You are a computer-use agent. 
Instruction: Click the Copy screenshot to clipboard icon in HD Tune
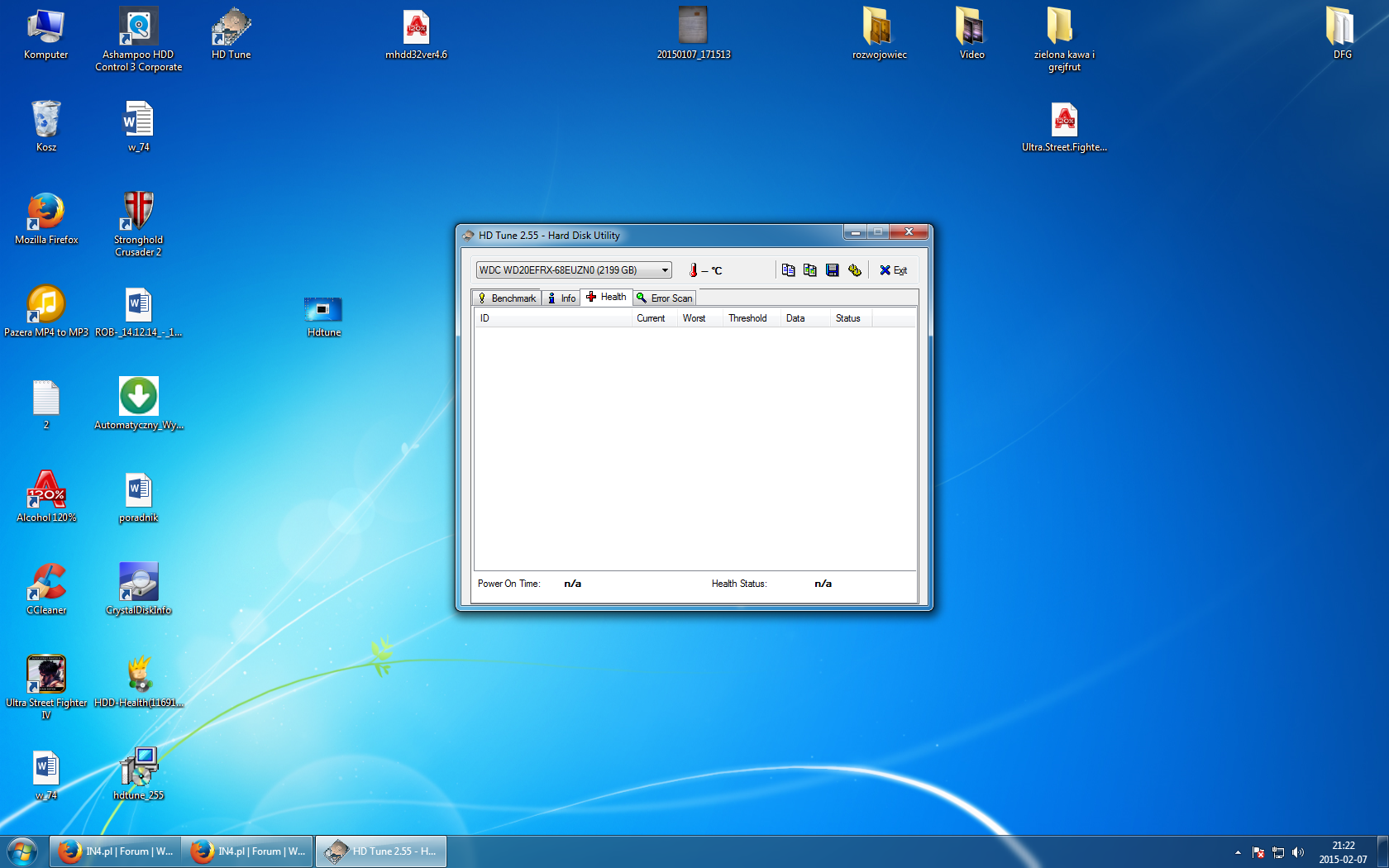pyautogui.click(x=810, y=270)
